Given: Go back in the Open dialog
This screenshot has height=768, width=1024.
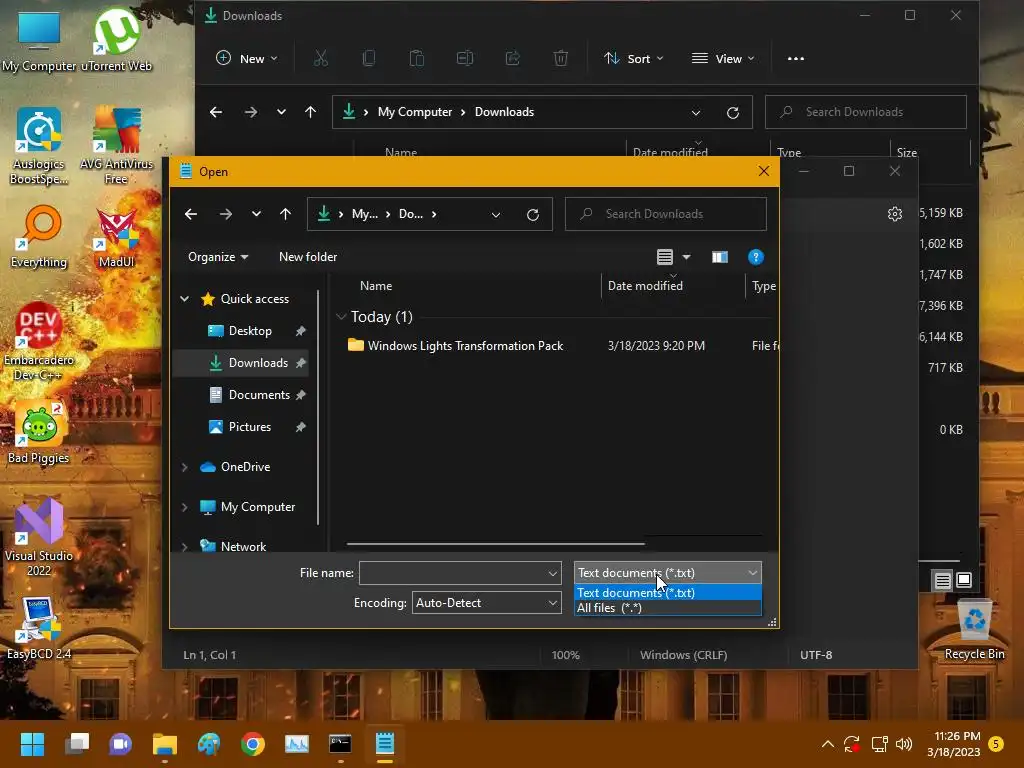Looking at the screenshot, I should click(x=191, y=214).
